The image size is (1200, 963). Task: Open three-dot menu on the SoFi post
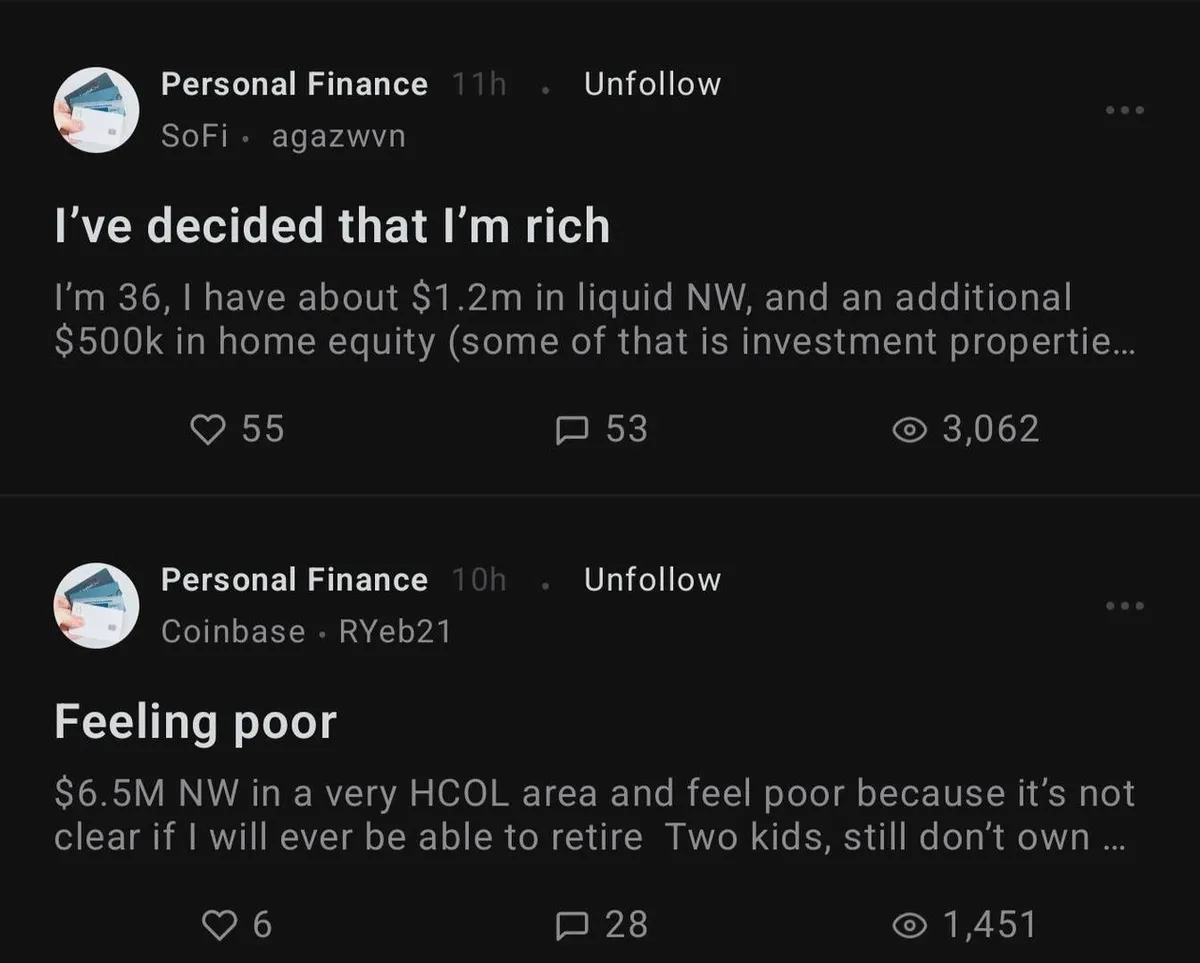coord(1124,110)
